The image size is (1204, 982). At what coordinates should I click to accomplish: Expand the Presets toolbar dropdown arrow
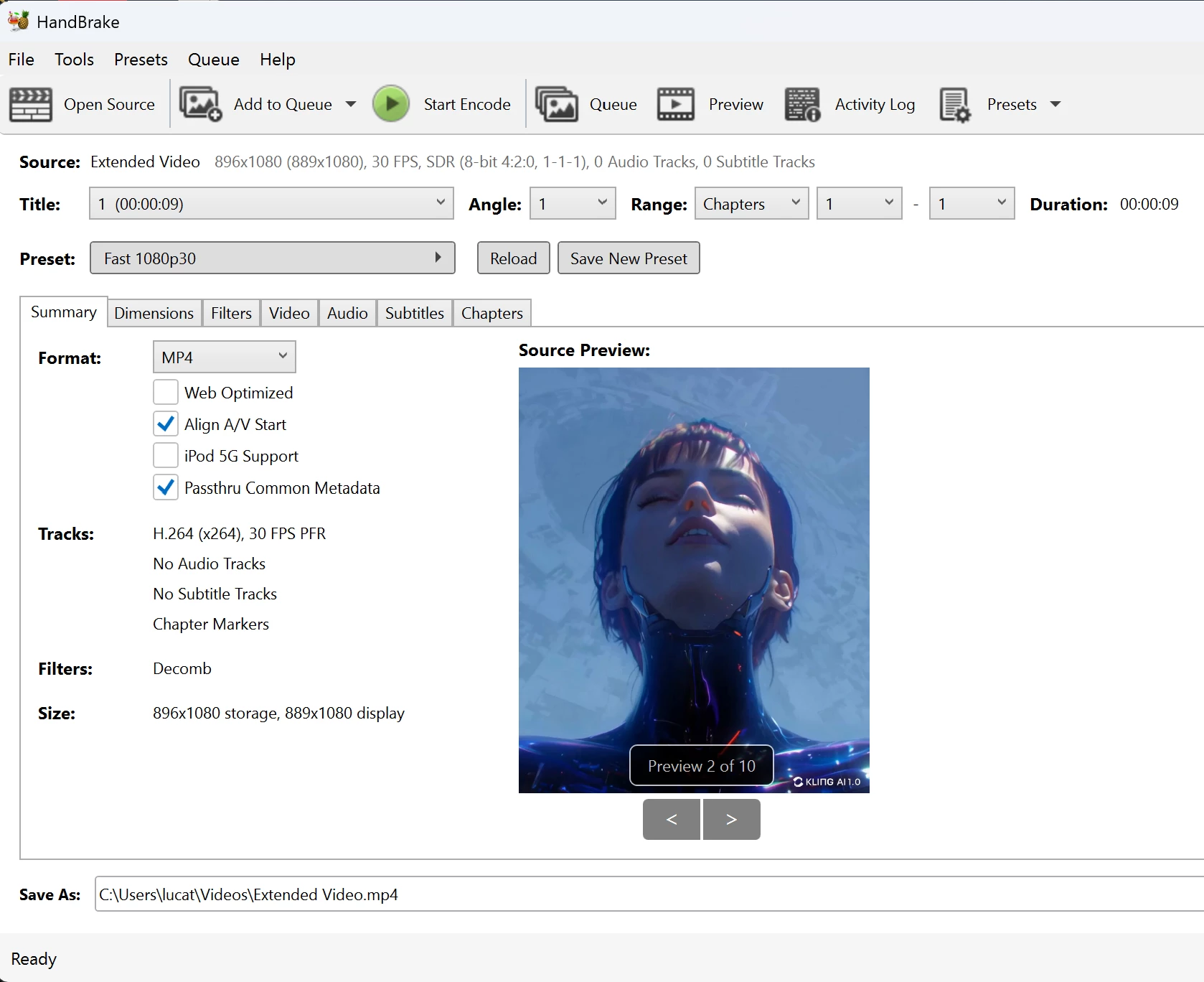1055,104
